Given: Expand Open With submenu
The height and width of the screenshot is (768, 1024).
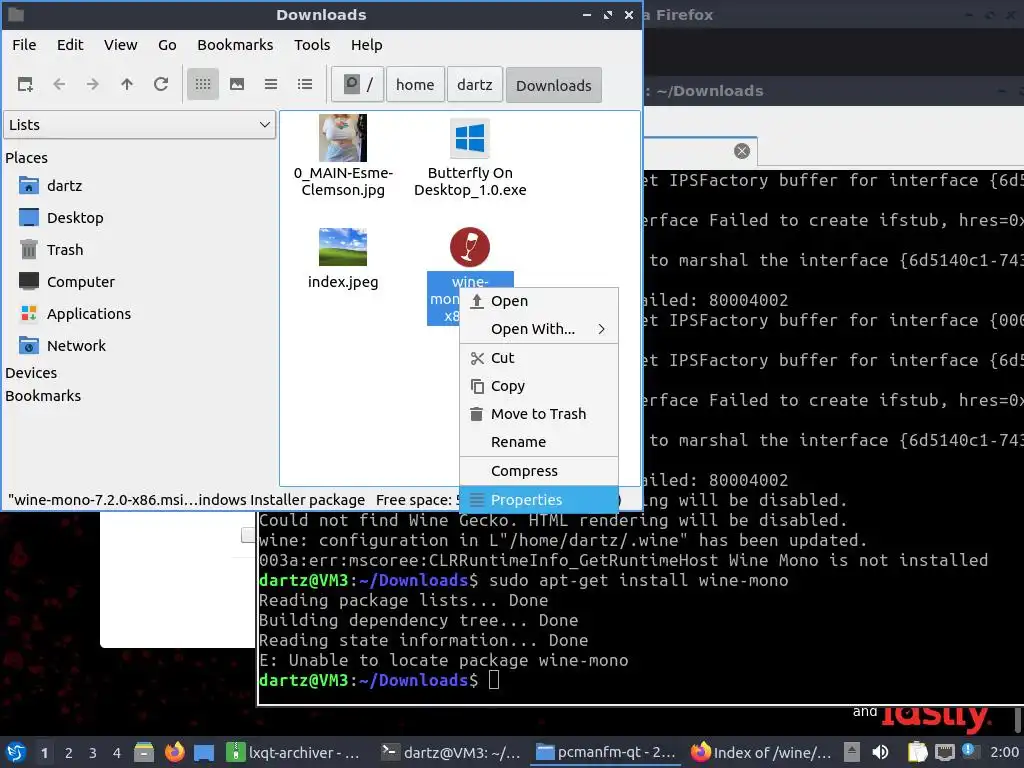Looking at the screenshot, I should point(539,329).
